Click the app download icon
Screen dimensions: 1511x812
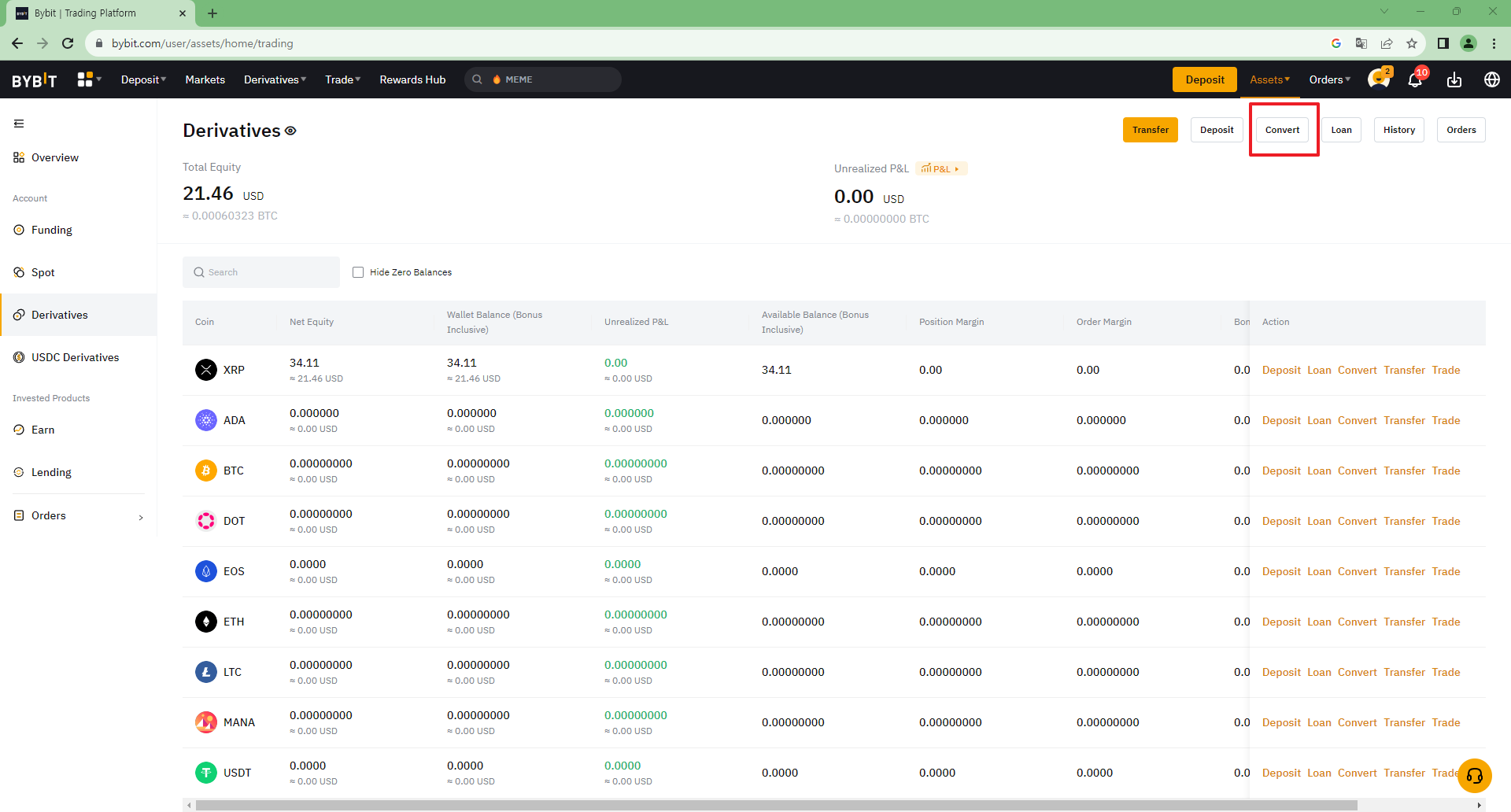coord(1454,80)
